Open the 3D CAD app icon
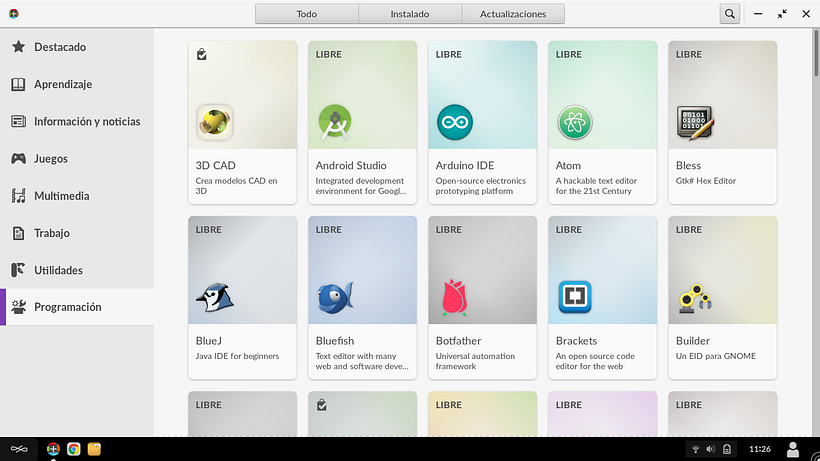 [x=214, y=122]
